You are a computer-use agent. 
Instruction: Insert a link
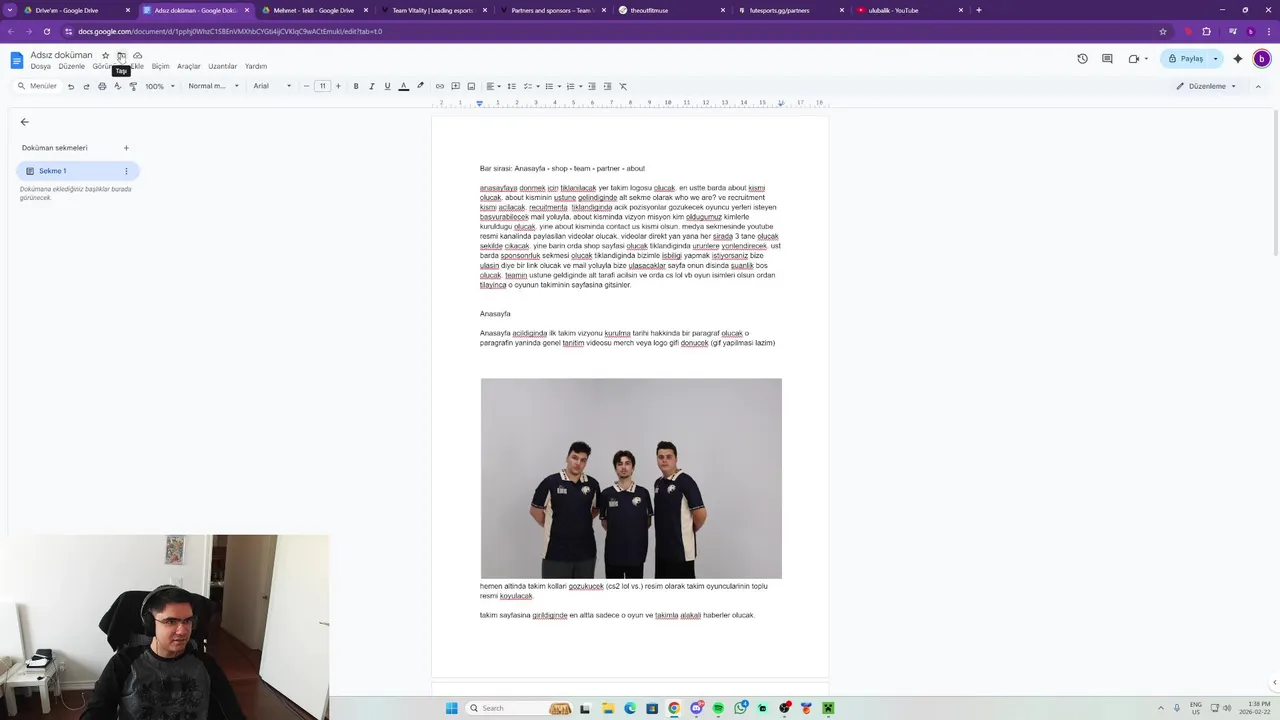point(439,86)
